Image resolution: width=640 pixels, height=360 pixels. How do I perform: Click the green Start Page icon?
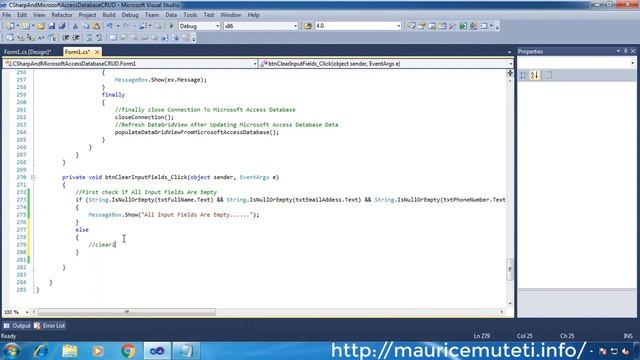point(463,26)
